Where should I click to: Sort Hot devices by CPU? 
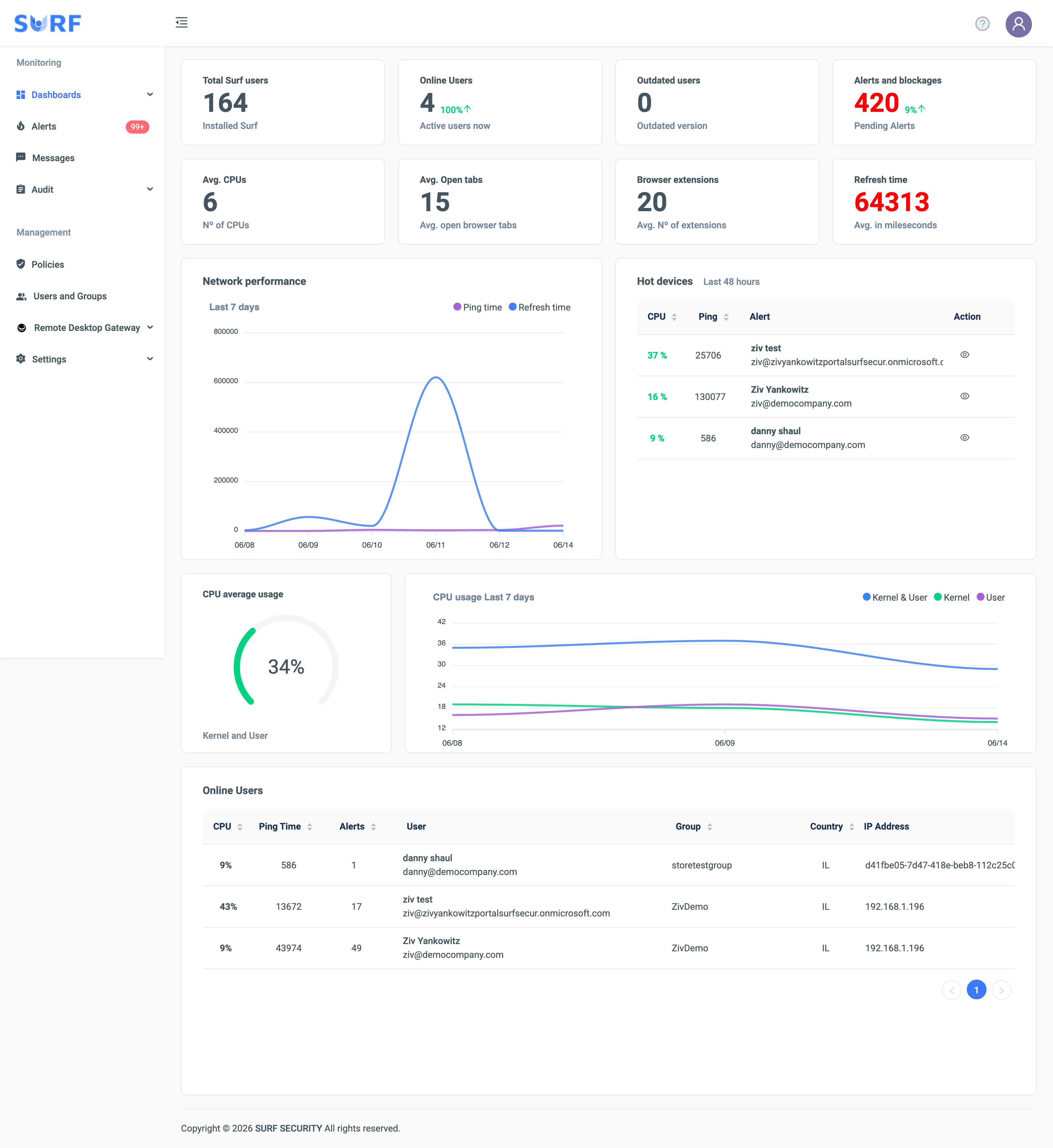[x=674, y=317]
